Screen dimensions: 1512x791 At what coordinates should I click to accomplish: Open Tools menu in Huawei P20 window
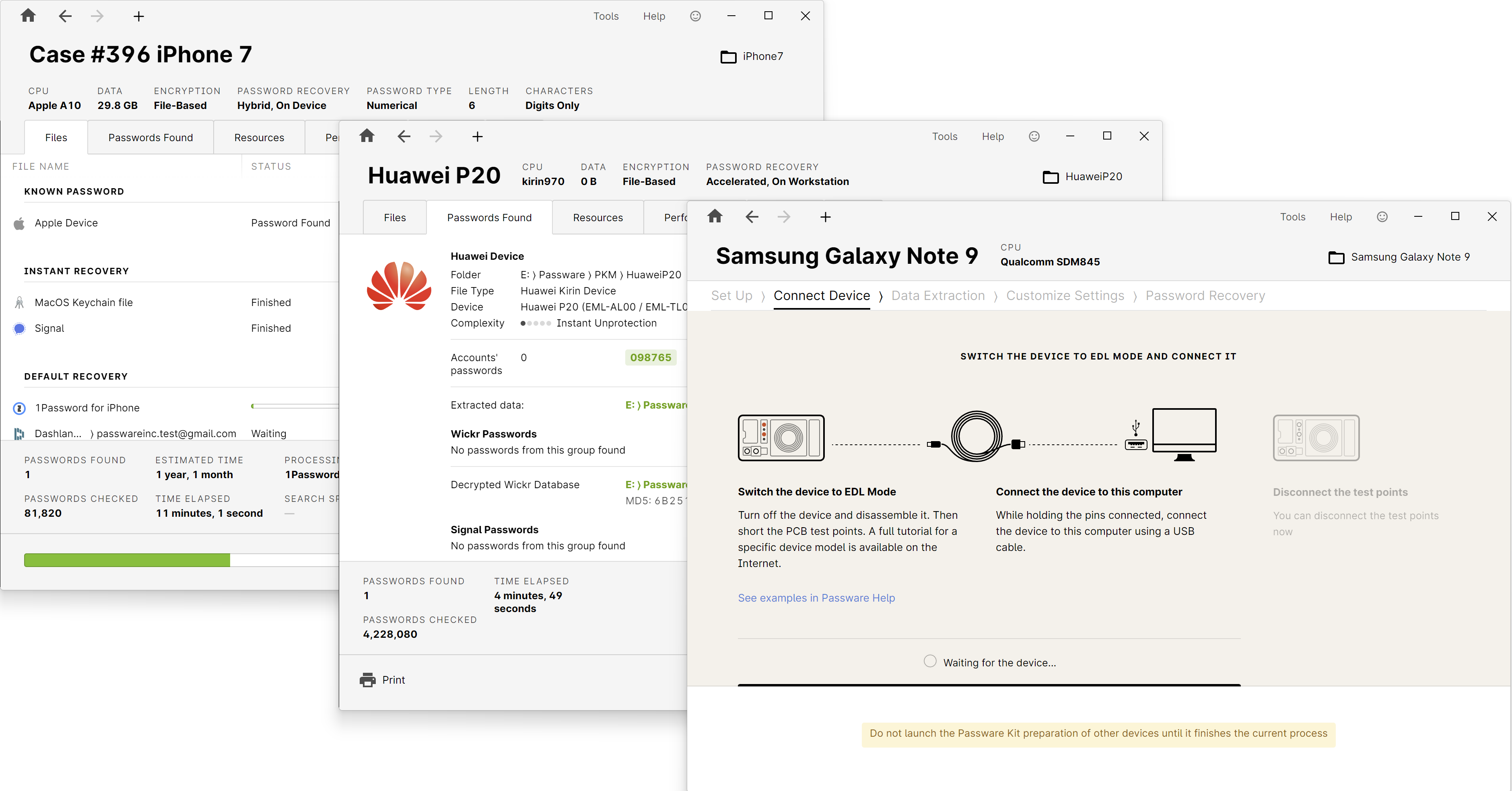point(944,137)
